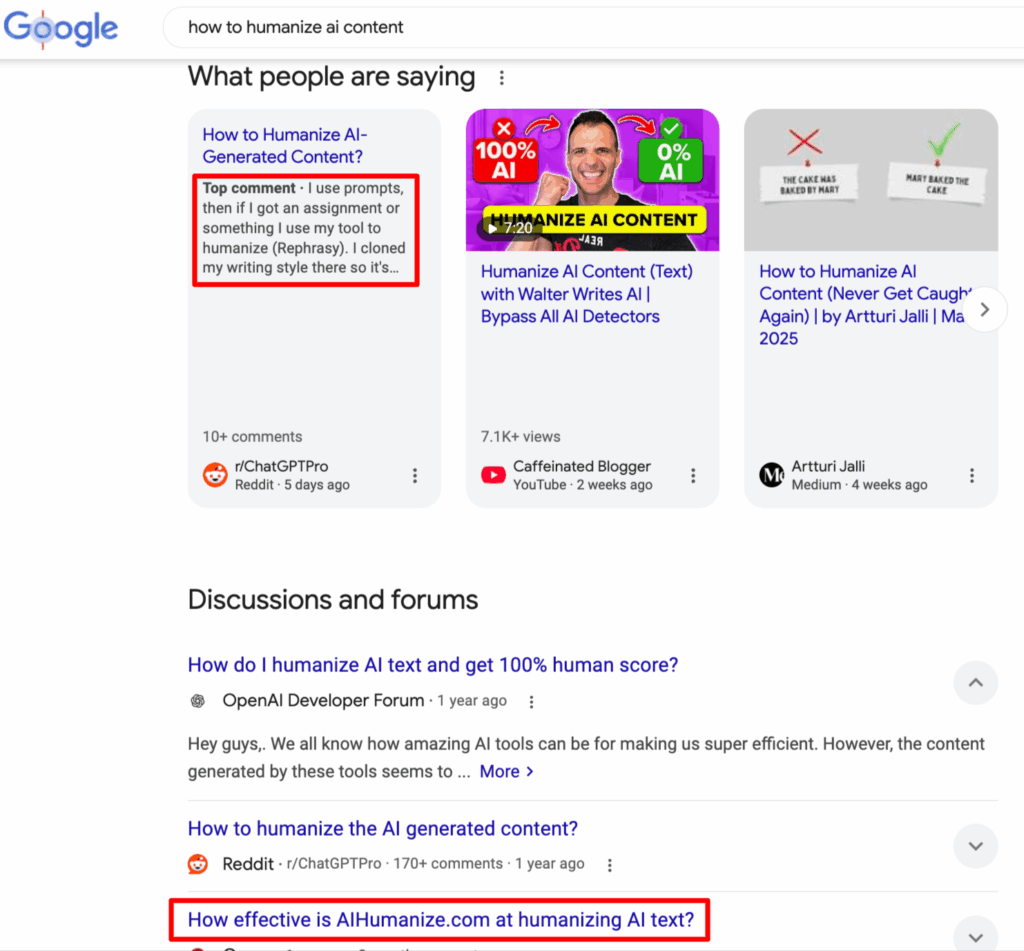Open How do I humanize AI text question
The width and height of the screenshot is (1024, 951).
[x=433, y=665]
